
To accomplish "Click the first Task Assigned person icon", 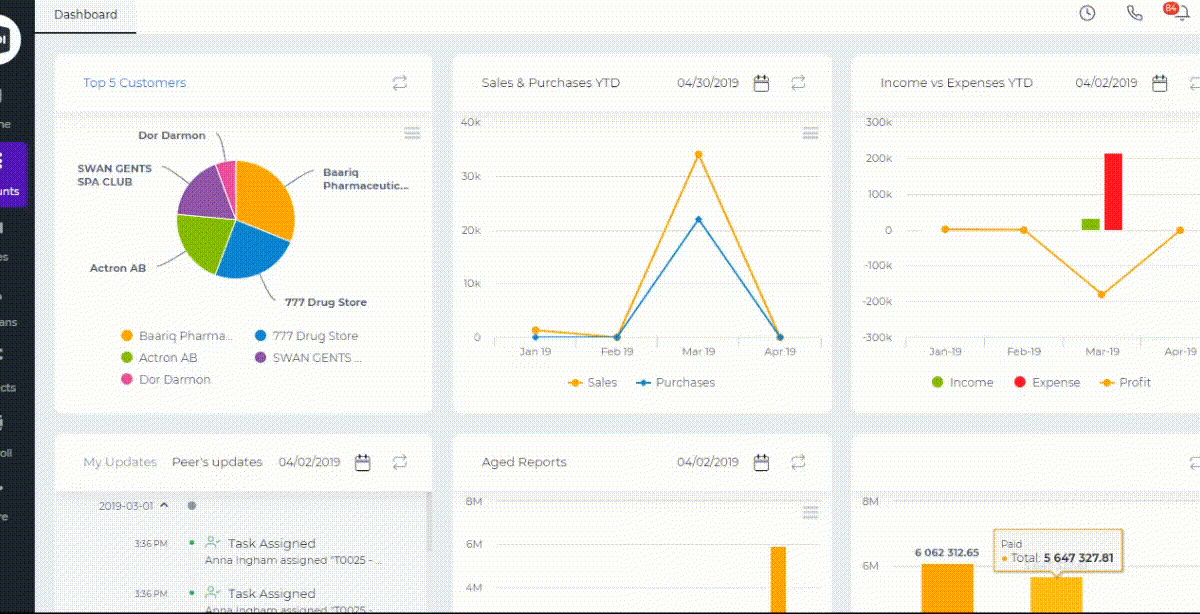I will (x=212, y=543).
